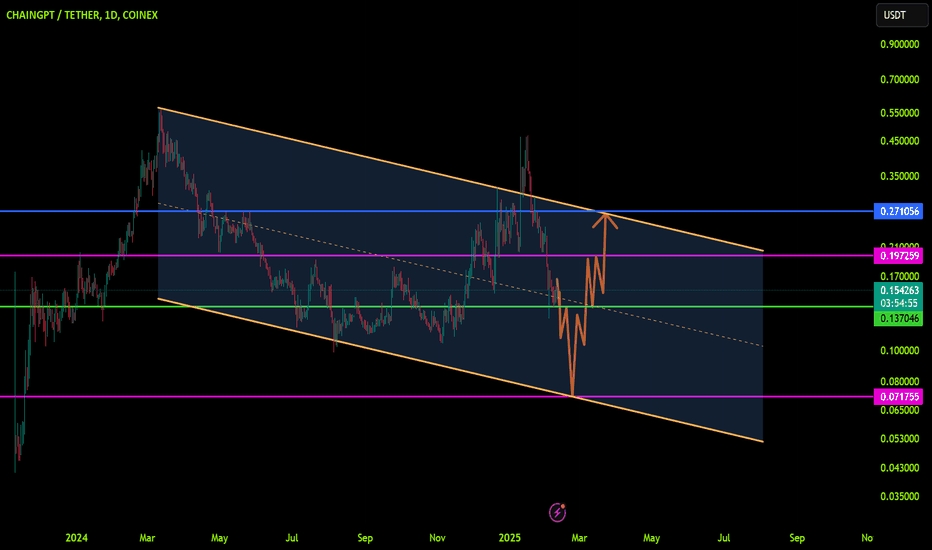Click the 0.350000 price axis value
The height and width of the screenshot is (550, 932).
click(899, 176)
